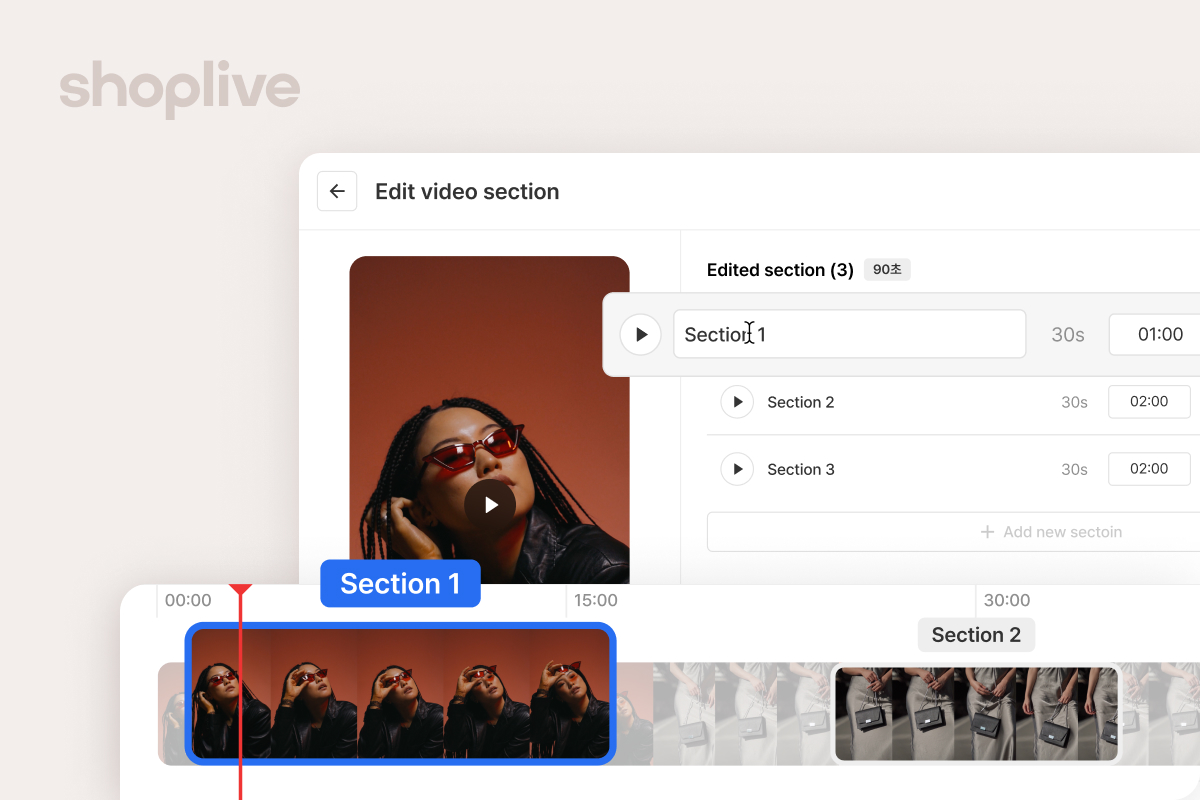Edit the 02:00 time field of Section 3

point(1149,468)
